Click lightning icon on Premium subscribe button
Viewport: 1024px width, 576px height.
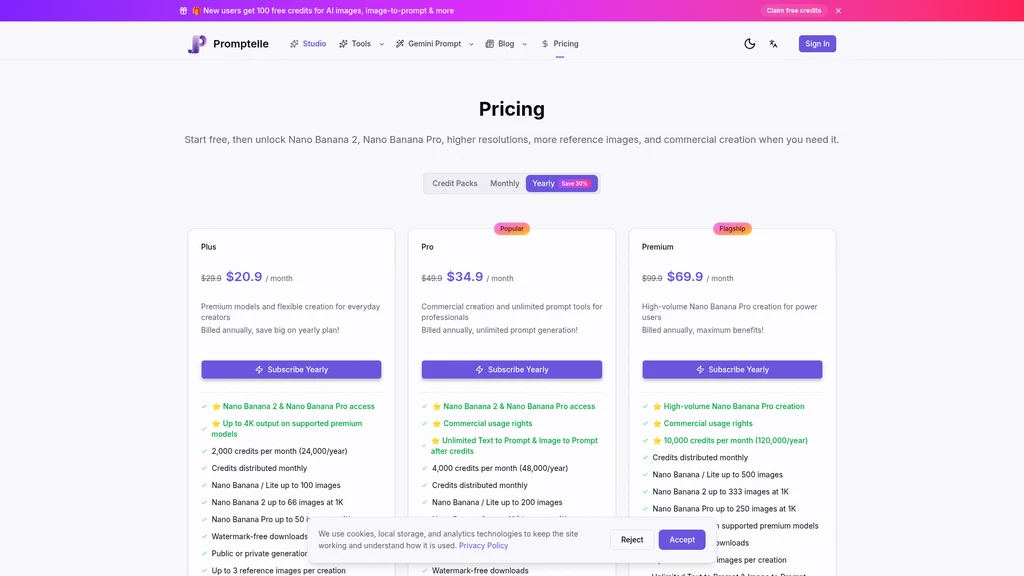700,370
